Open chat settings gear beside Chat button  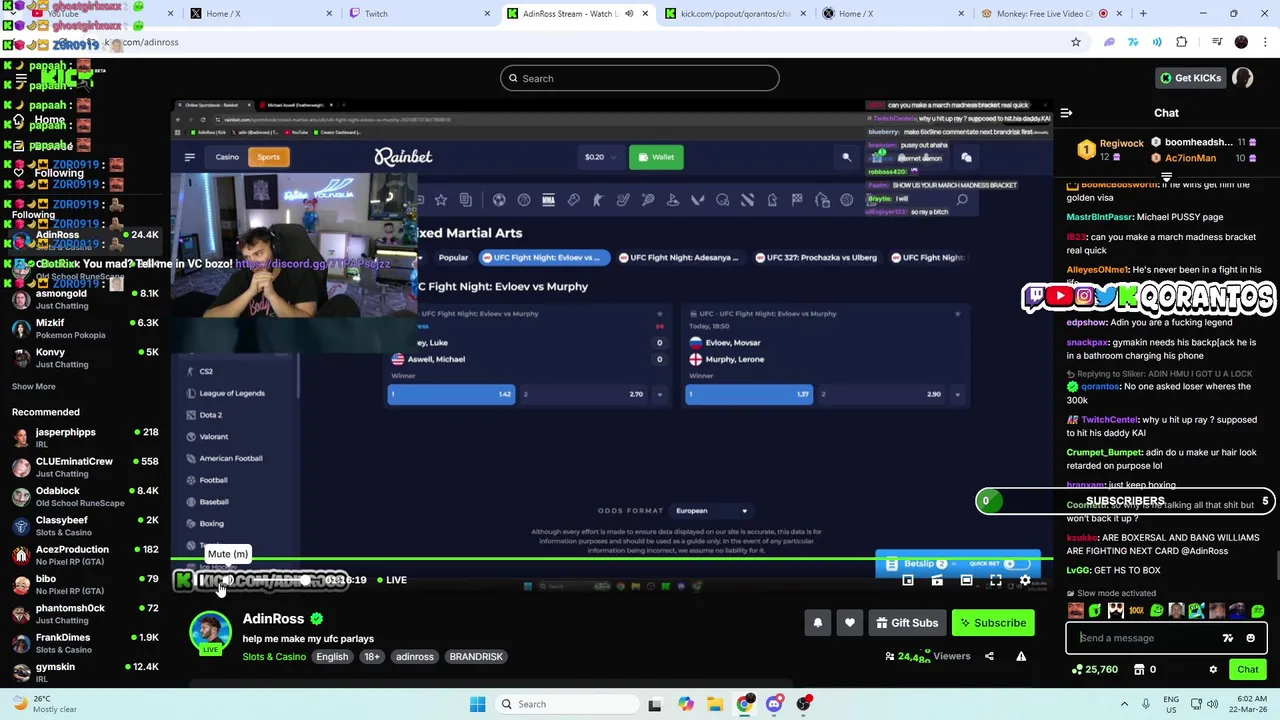[1213, 670]
